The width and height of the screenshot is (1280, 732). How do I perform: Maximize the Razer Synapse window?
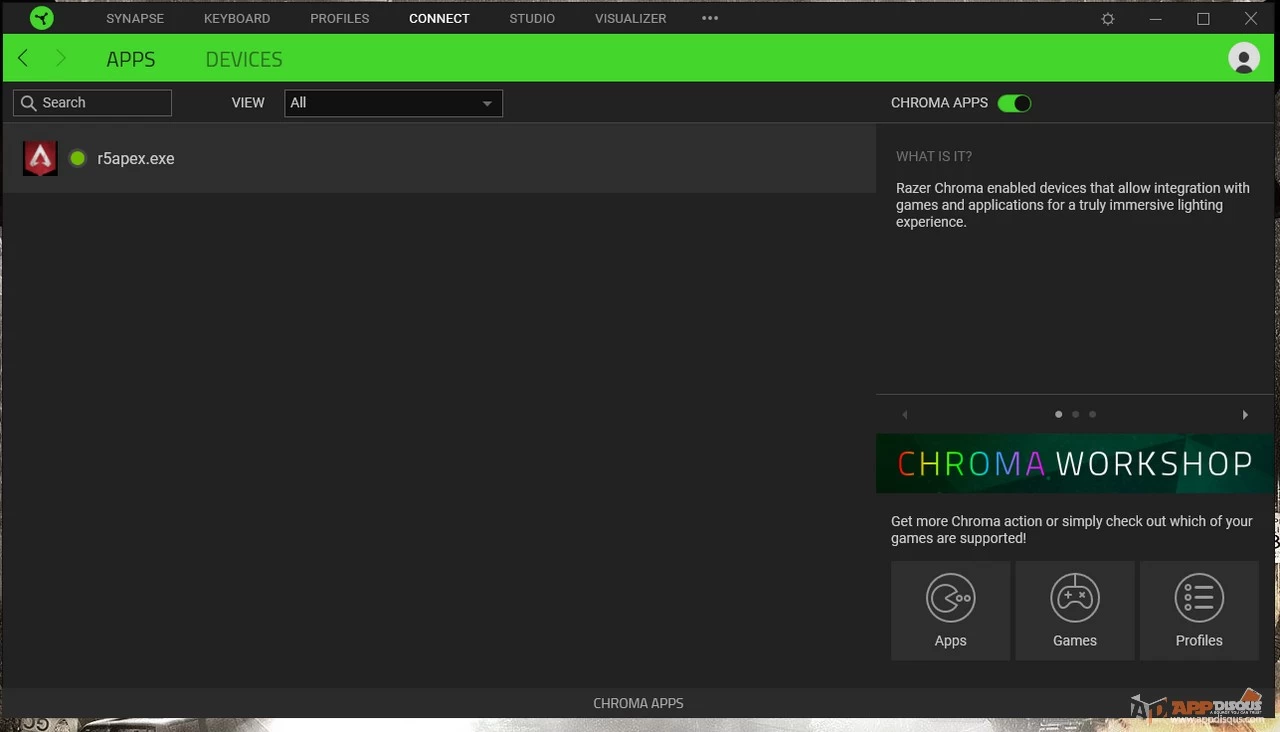tap(1203, 18)
